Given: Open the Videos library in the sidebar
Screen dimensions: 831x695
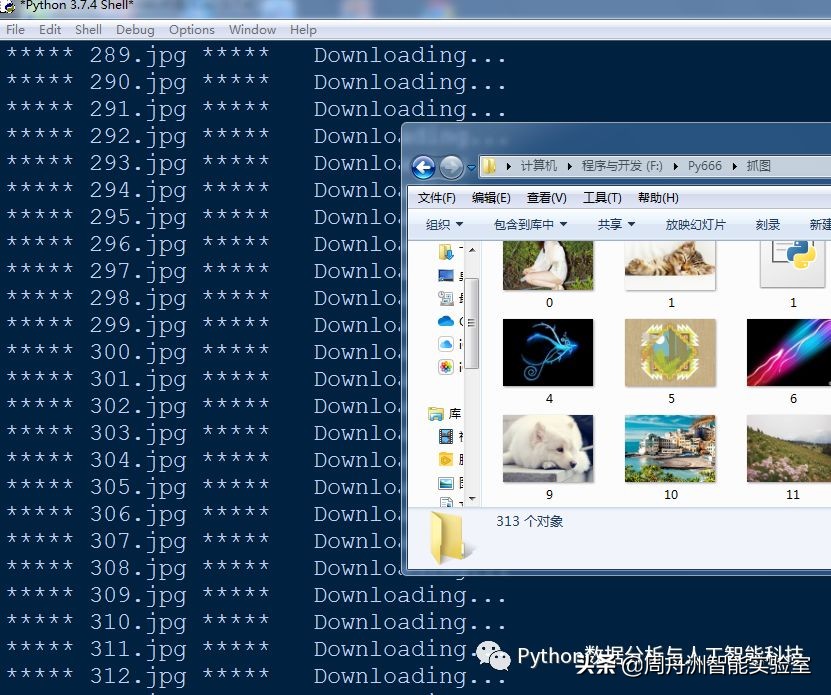Looking at the screenshot, I should click(444, 435).
